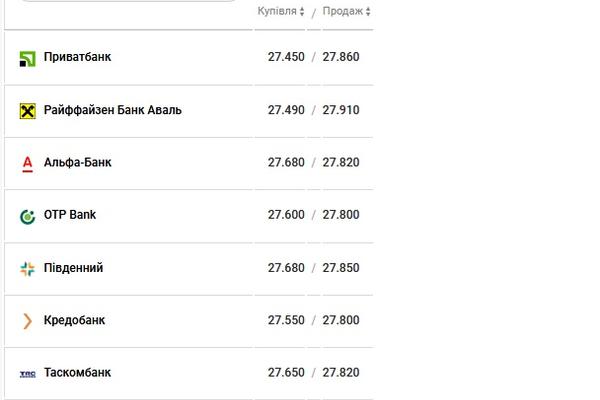Click the red Альфа-Банк letter A logo
This screenshot has height=400, width=600.
pos(28,164)
